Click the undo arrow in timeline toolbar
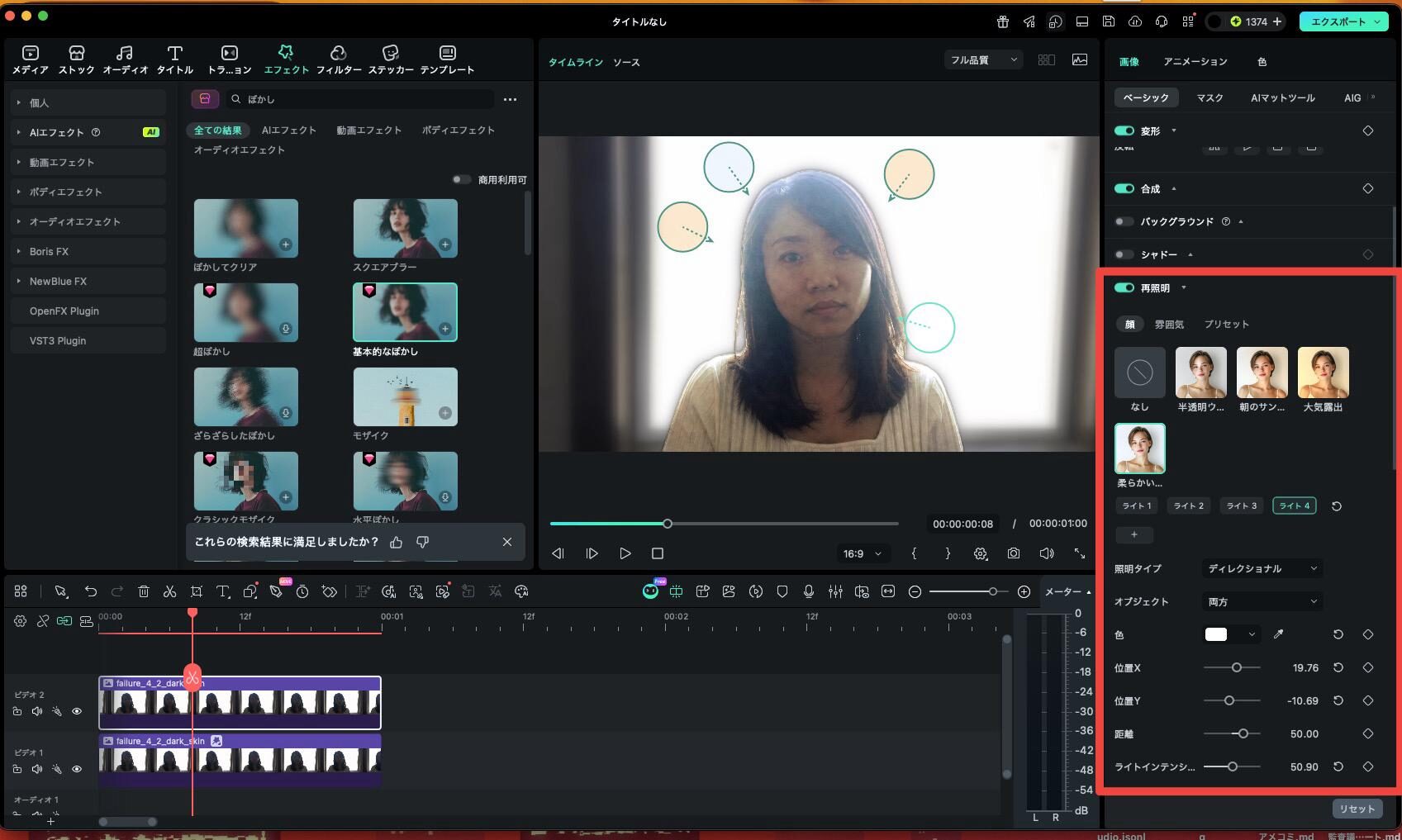Screen dimensions: 1402x840 pyautogui.click(x=91, y=591)
